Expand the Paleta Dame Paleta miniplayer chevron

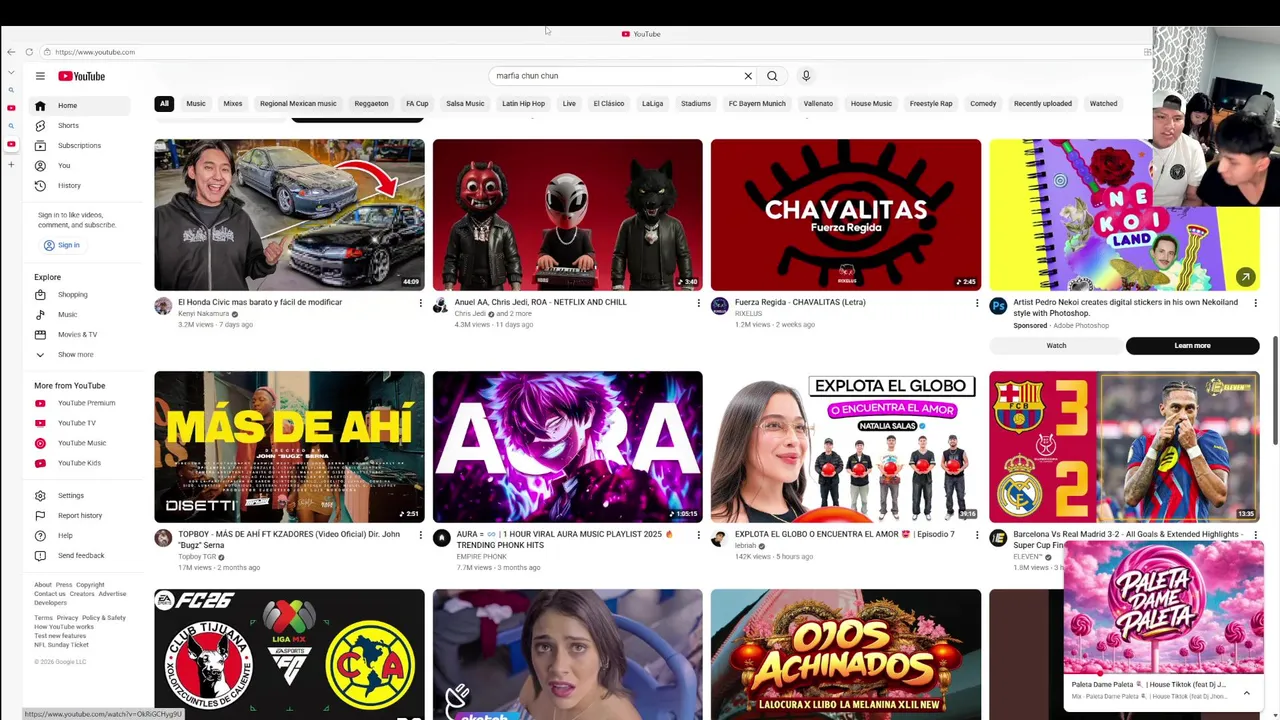(1246, 692)
